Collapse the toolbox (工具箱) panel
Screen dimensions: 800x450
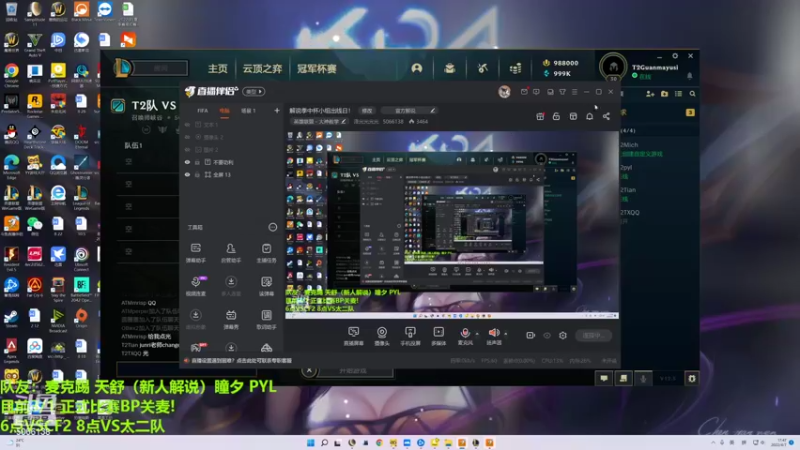click(272, 227)
